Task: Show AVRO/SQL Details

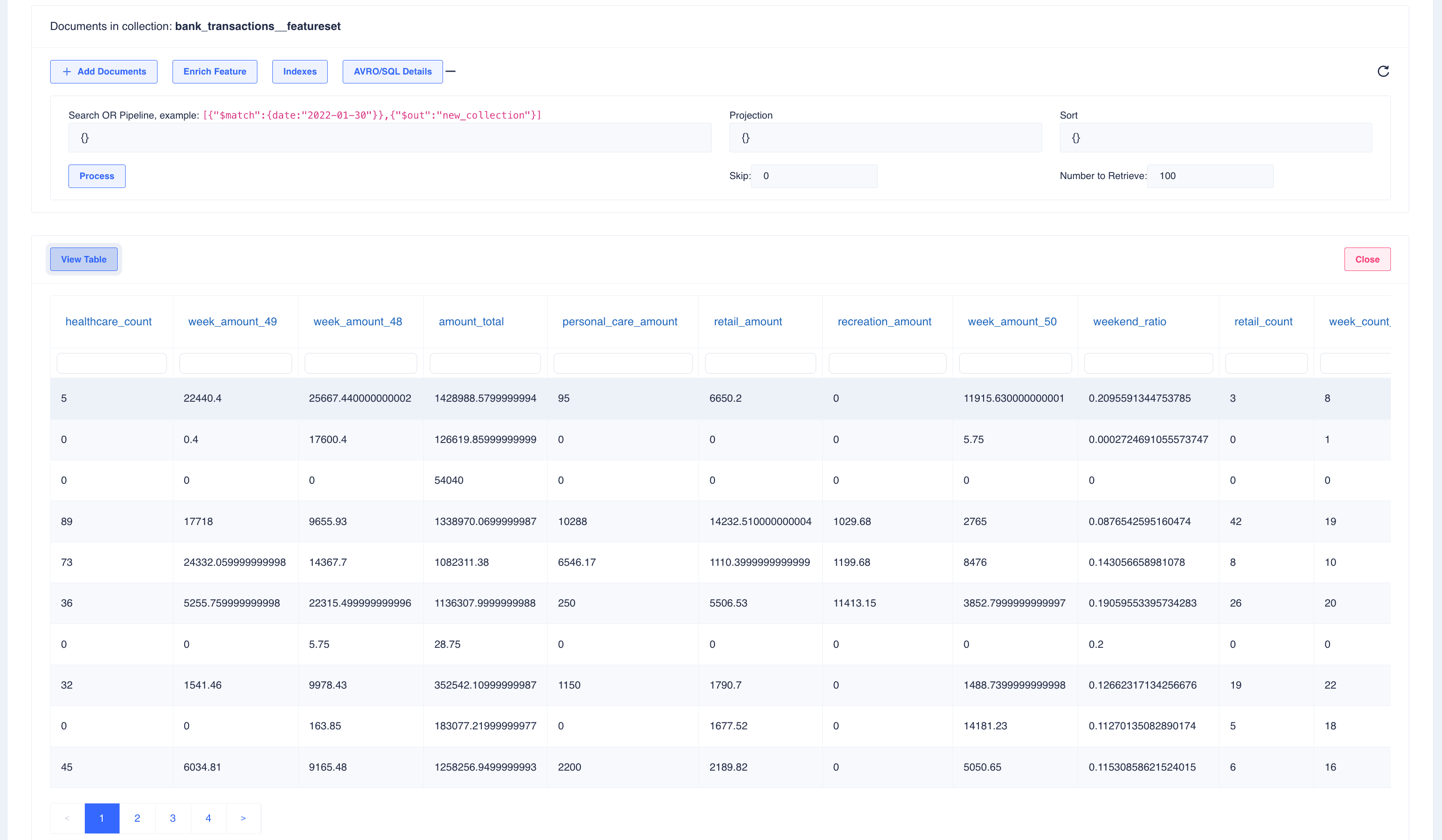Action: (392, 72)
